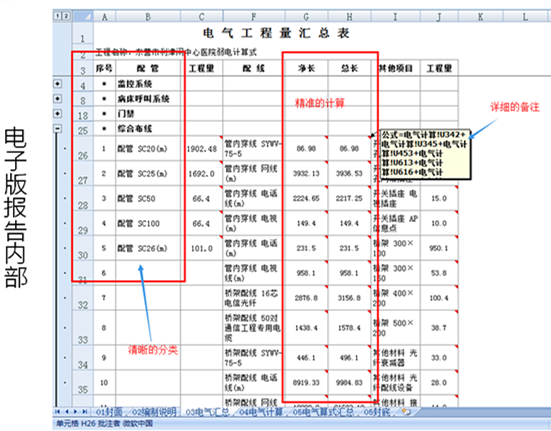
Task: Open the 01封面 sheet tab
Action: [x=109, y=412]
